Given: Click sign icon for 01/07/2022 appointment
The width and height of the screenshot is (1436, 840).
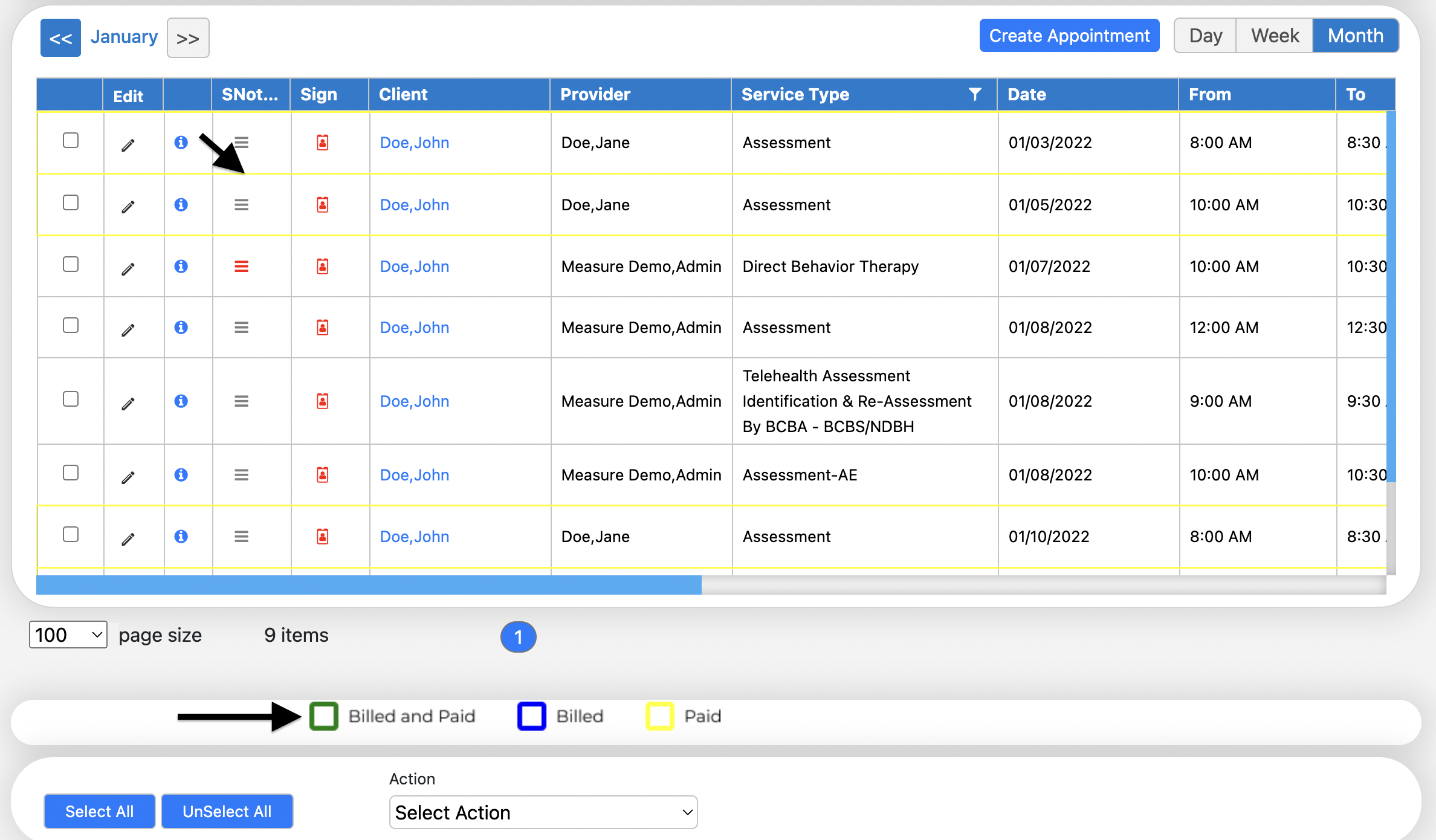Looking at the screenshot, I should 323,267.
